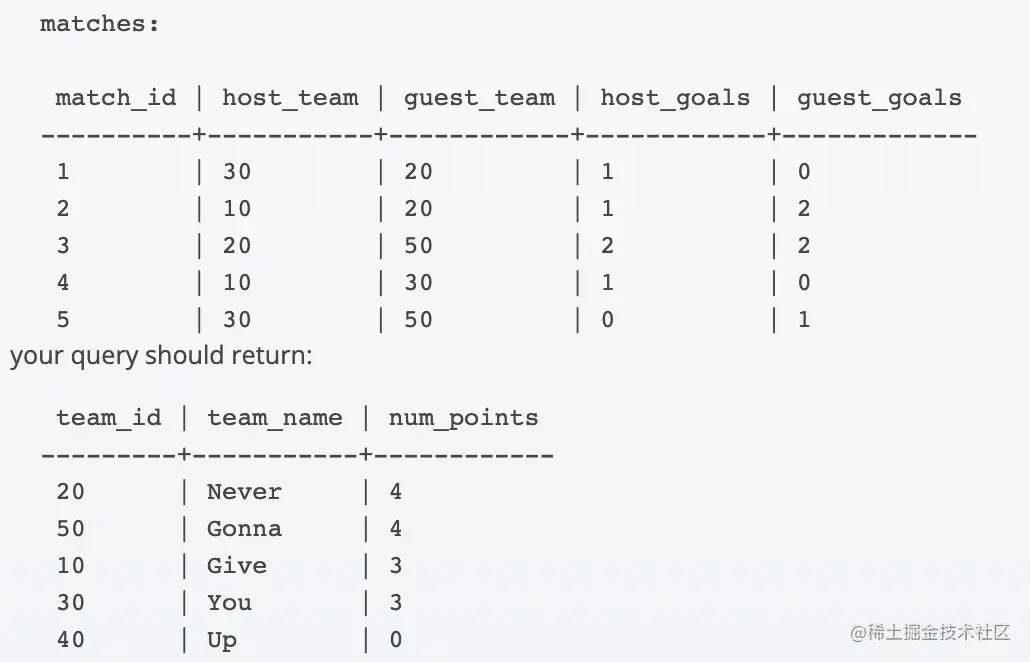Click the host_goals column header
The image size is (1030, 662).
pos(674,98)
